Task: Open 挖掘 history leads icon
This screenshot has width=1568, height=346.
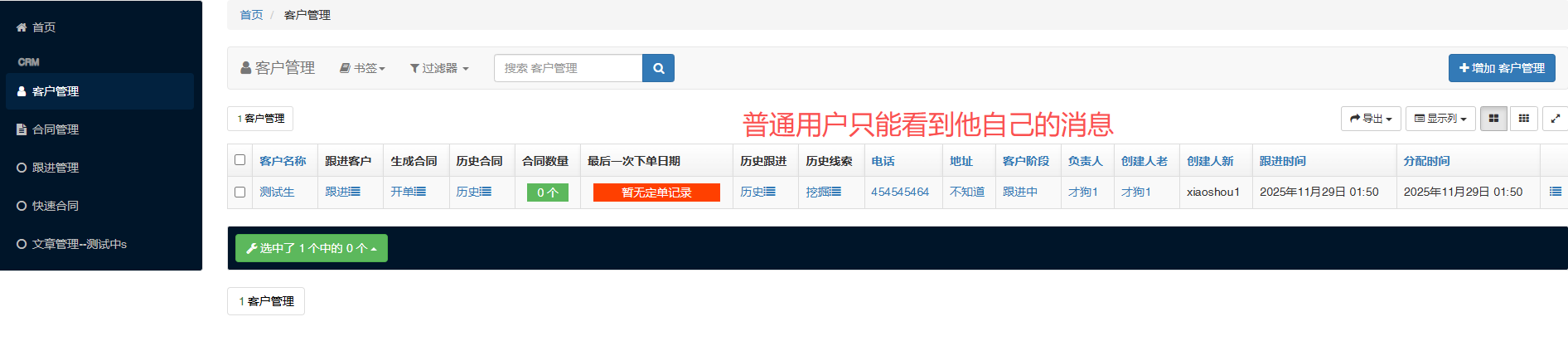Action: pyautogui.click(x=823, y=192)
